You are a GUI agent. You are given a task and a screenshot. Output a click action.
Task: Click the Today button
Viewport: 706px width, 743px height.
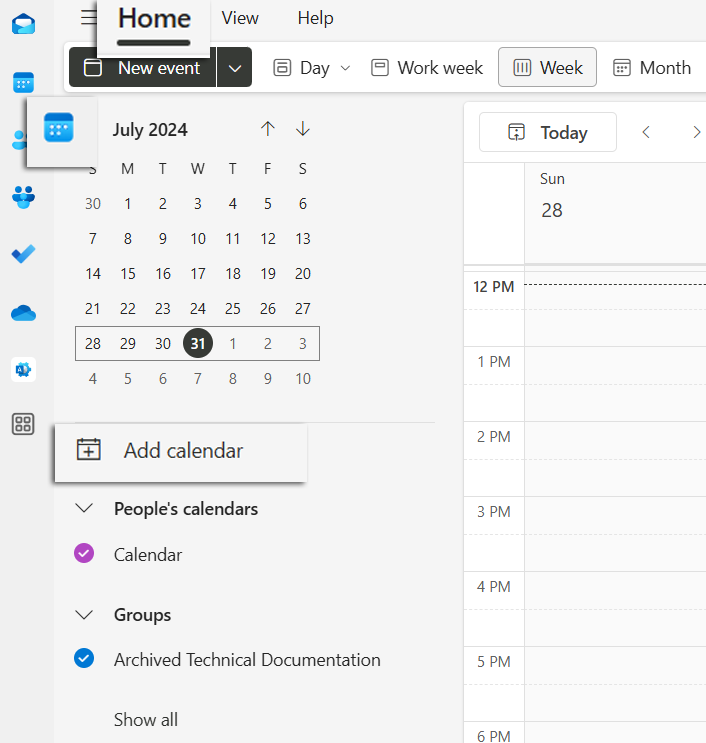tap(548, 133)
